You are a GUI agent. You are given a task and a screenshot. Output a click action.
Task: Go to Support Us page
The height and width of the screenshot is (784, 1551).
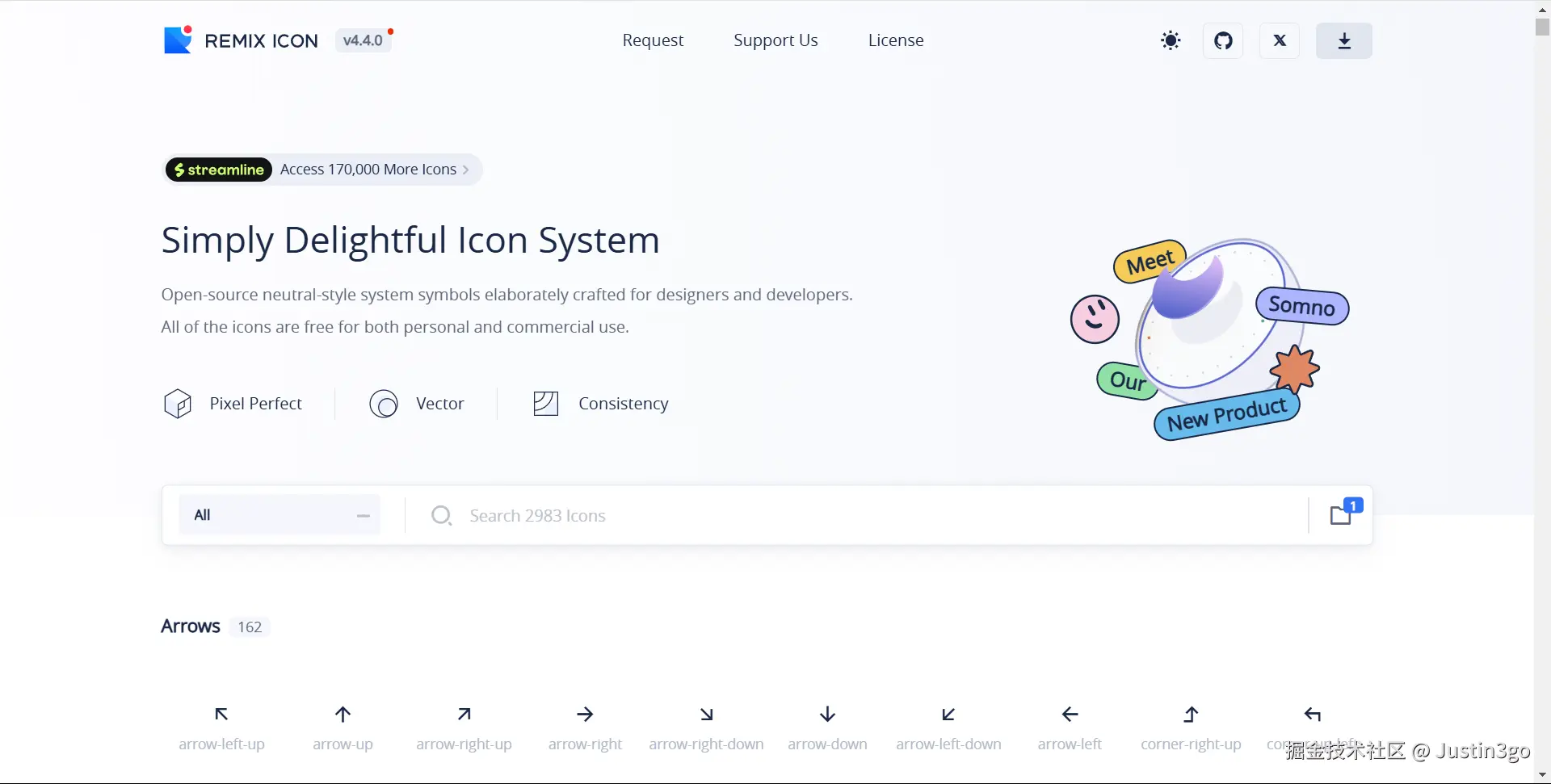(x=775, y=40)
